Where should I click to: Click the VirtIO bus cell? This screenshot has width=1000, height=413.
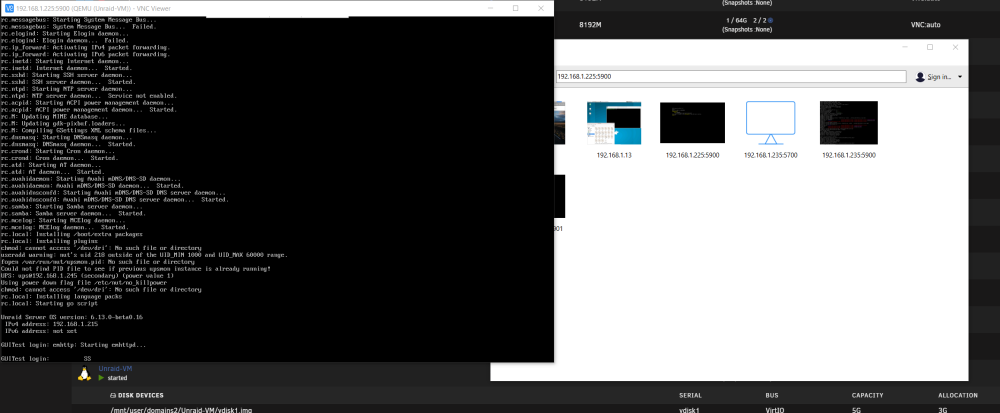[775, 410]
